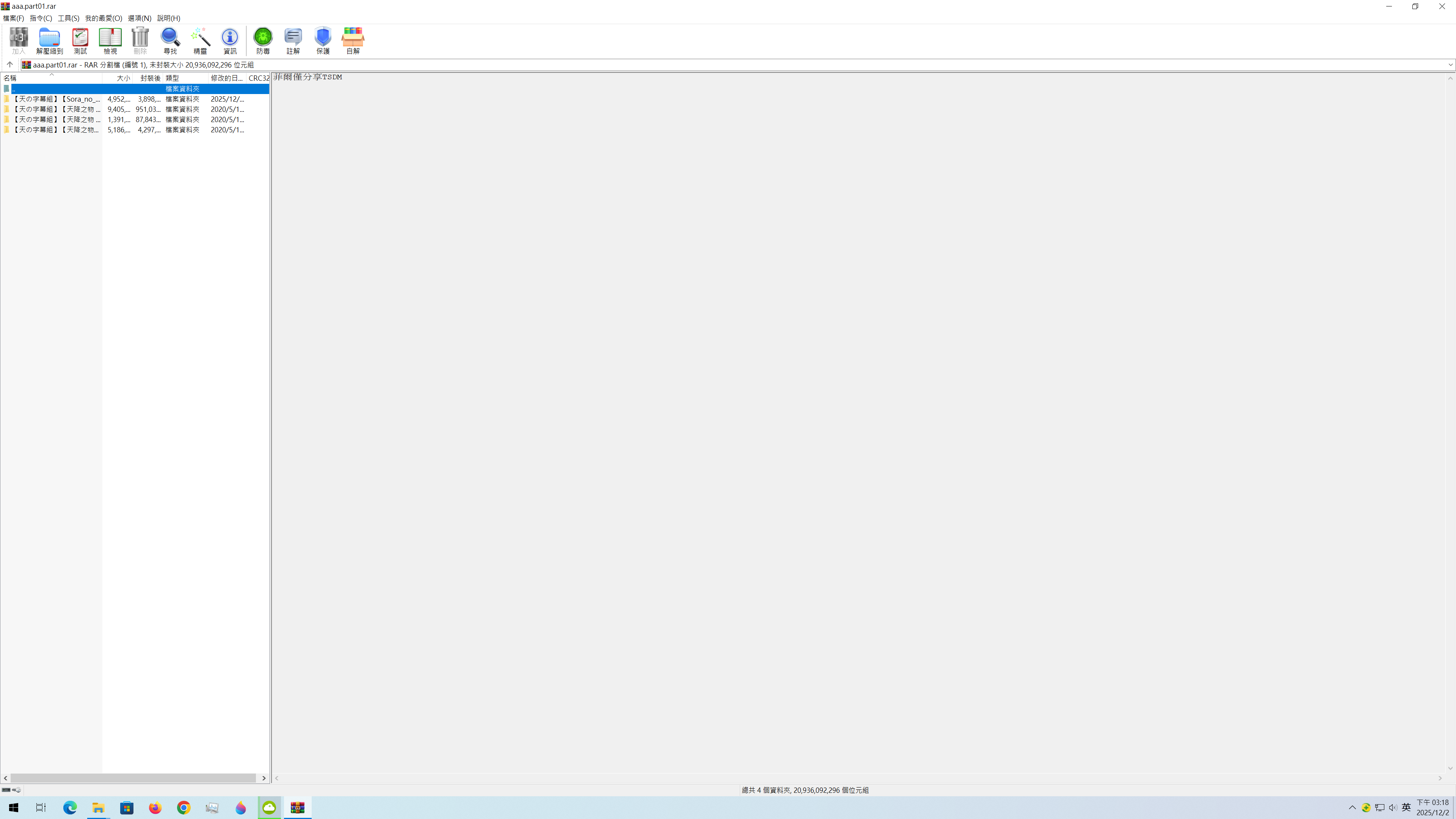The image size is (1456, 819).
Task: Show hidden system tray icons chevron
Action: tap(1352, 807)
